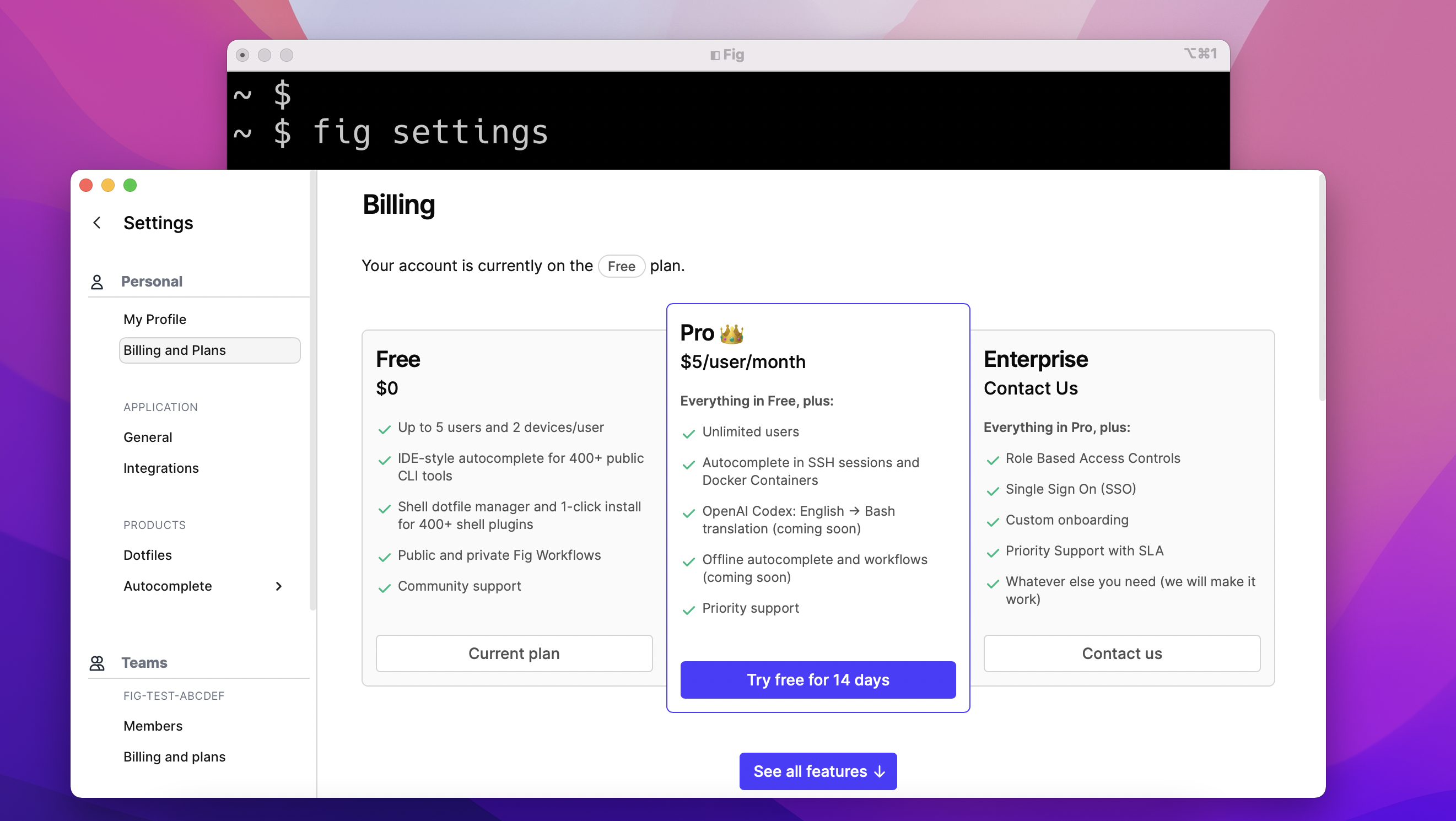Click the Teams group icon
The image size is (1456, 821).
(x=96, y=663)
